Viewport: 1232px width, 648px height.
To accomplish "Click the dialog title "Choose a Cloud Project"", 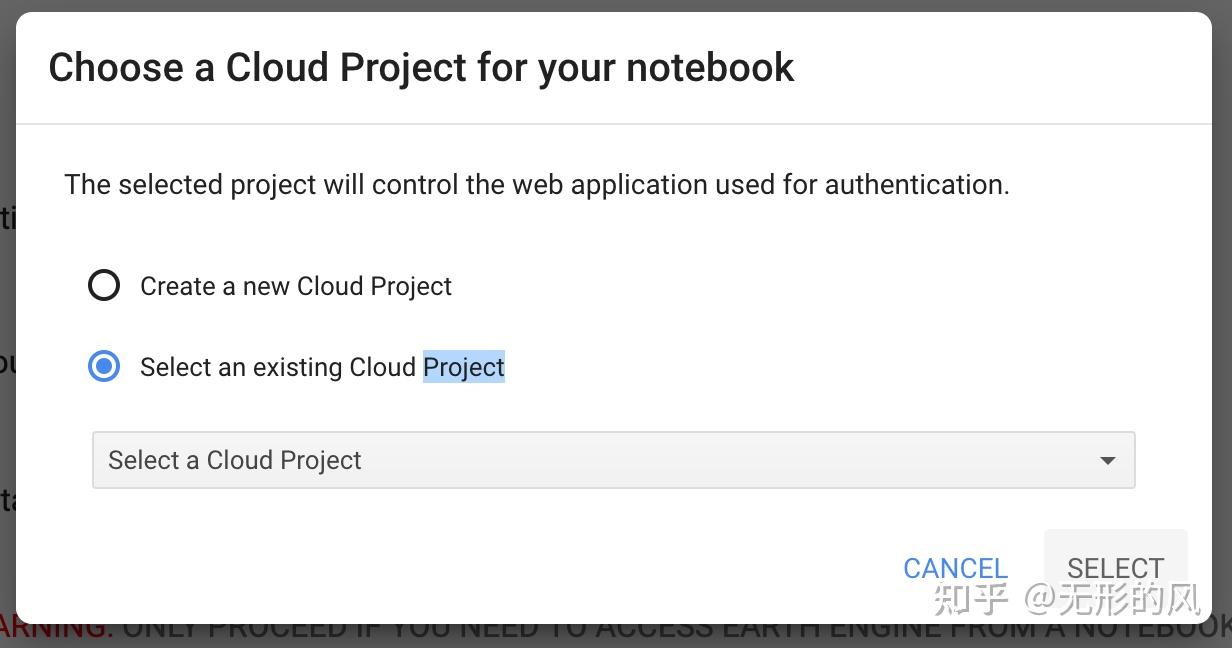I will (x=257, y=68).
